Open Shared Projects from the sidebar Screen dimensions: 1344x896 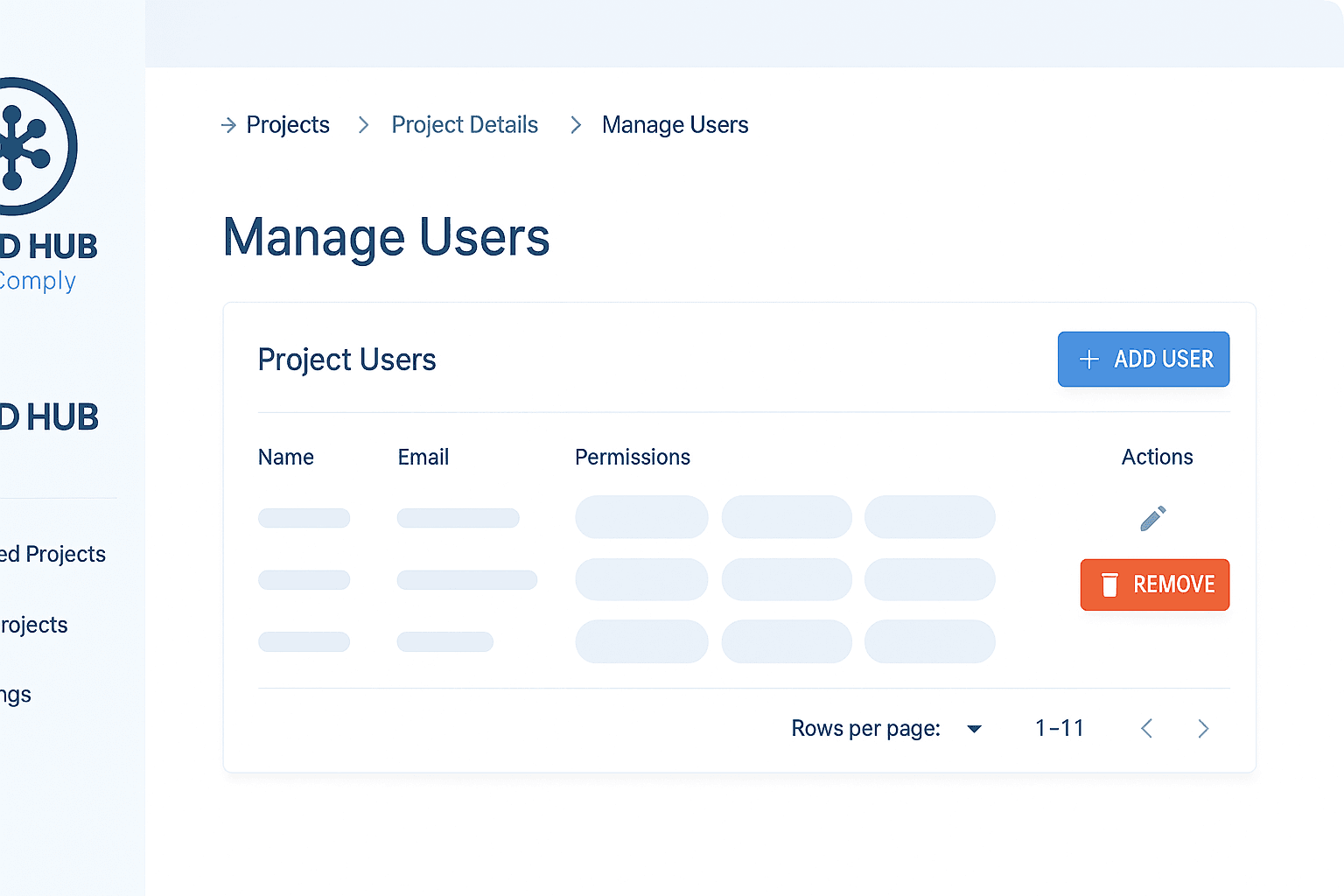pyautogui.click(x=52, y=554)
